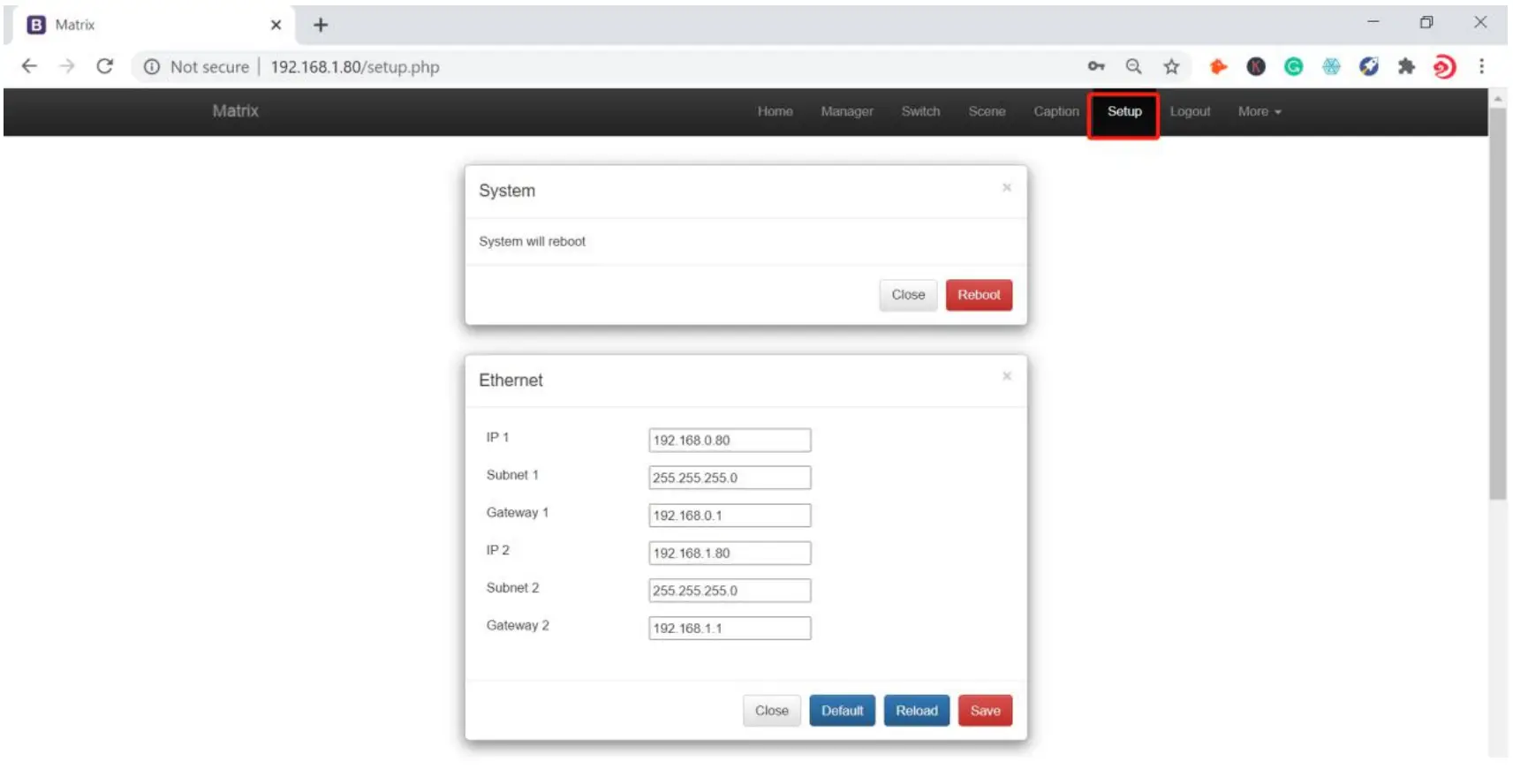This screenshot has width=1513, height=784.
Task: Click the Ethernet panel heading
Action: pyautogui.click(x=511, y=380)
